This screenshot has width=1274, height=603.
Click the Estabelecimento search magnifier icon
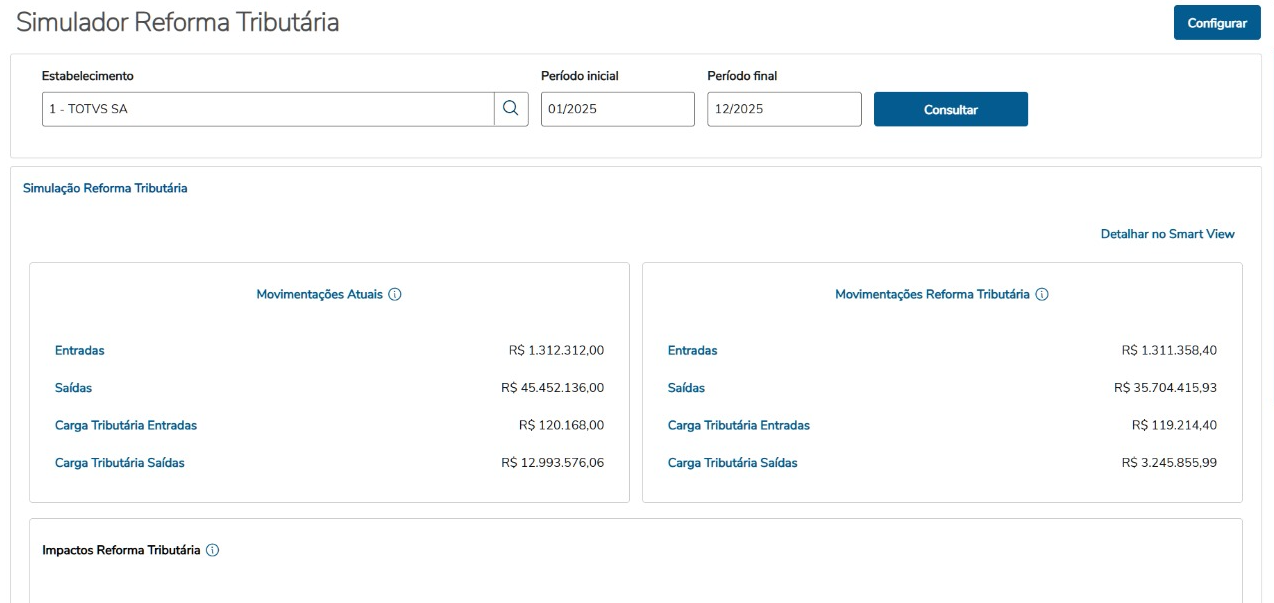tap(511, 109)
